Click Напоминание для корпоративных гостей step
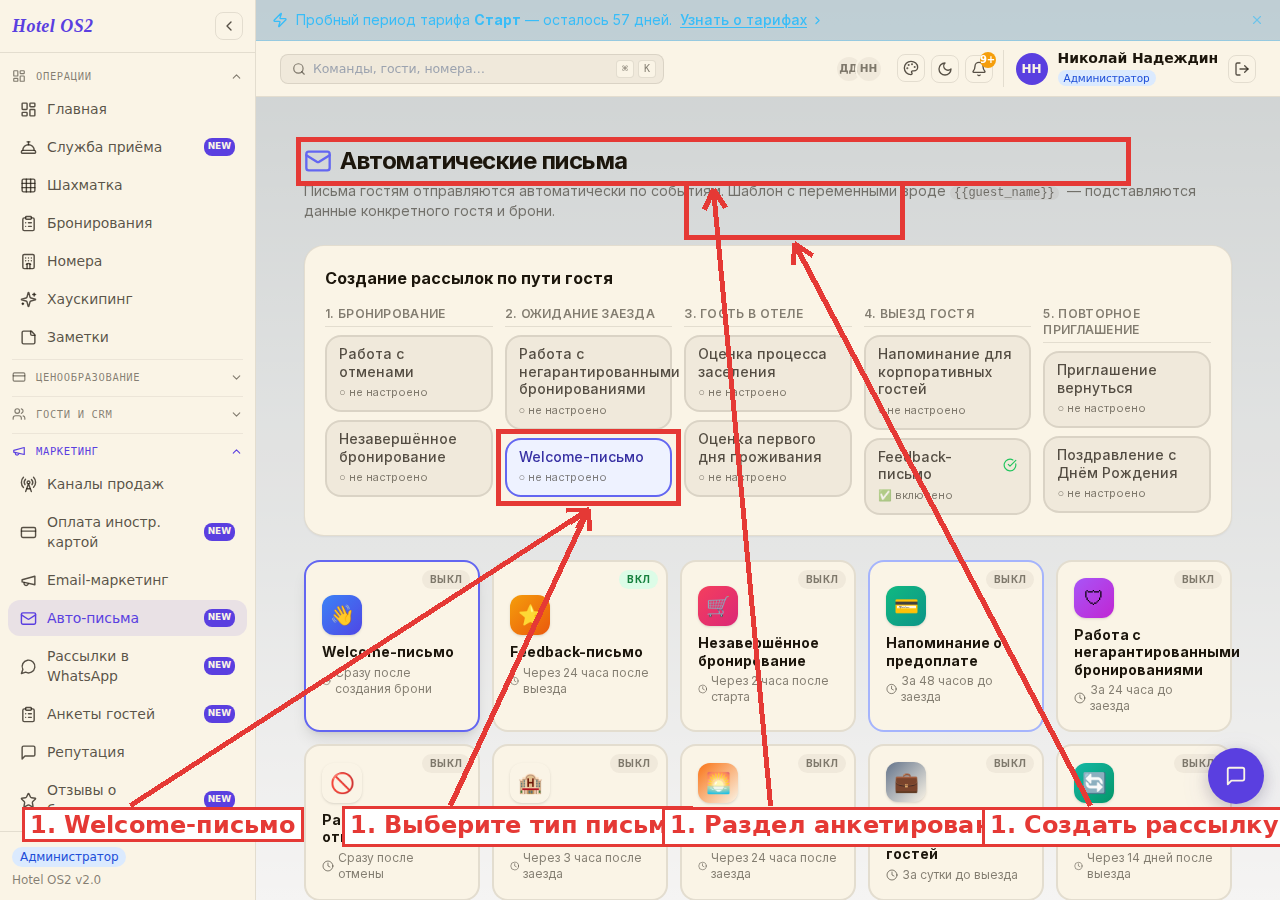 tap(947, 382)
